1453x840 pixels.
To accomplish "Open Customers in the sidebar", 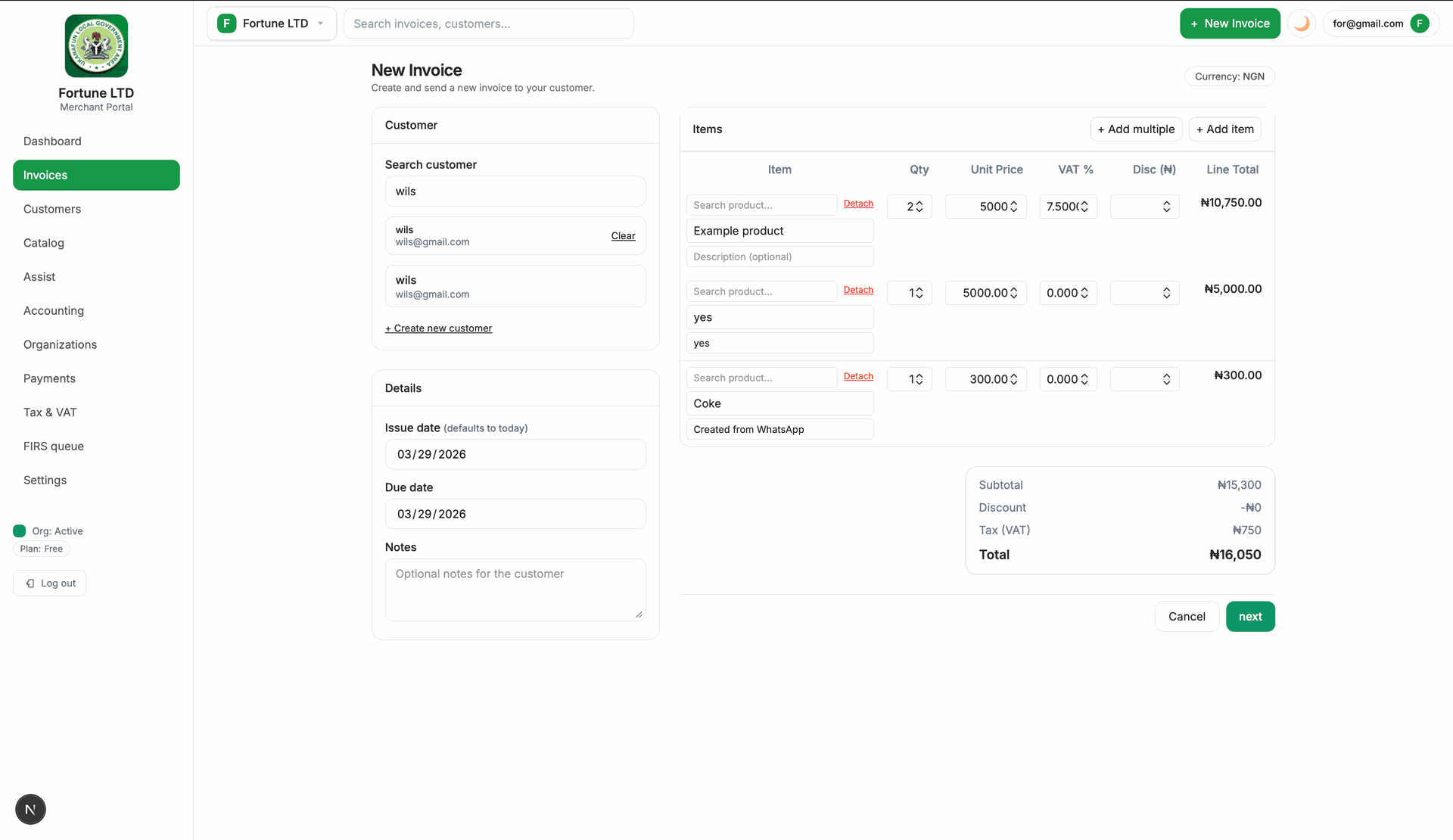I will click(x=52, y=209).
